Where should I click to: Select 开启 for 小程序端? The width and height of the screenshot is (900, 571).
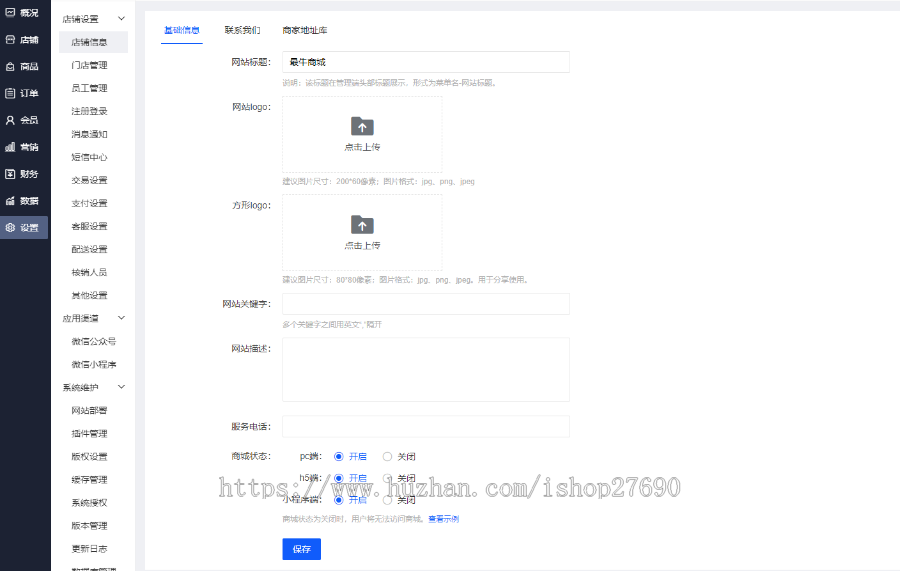[x=339, y=500]
